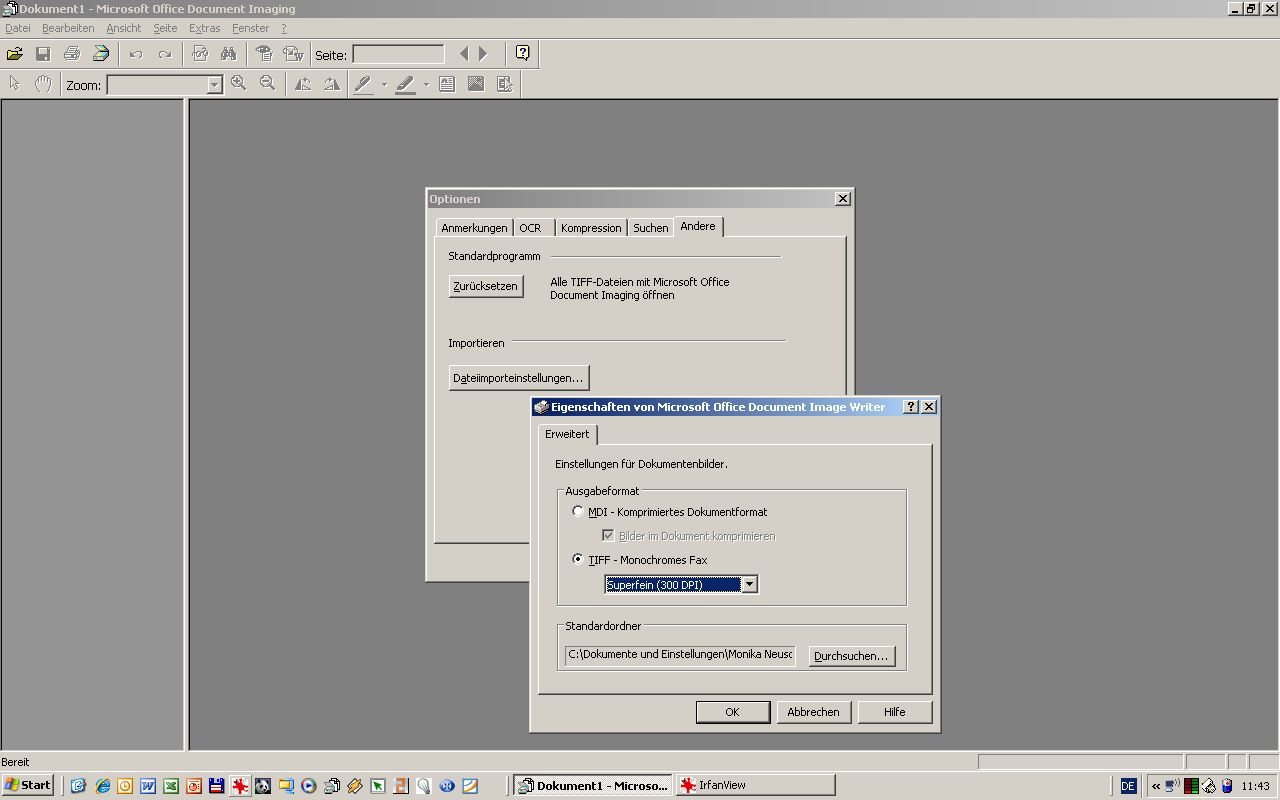Open the Extras menu
This screenshot has width=1280, height=800.
(x=204, y=28)
